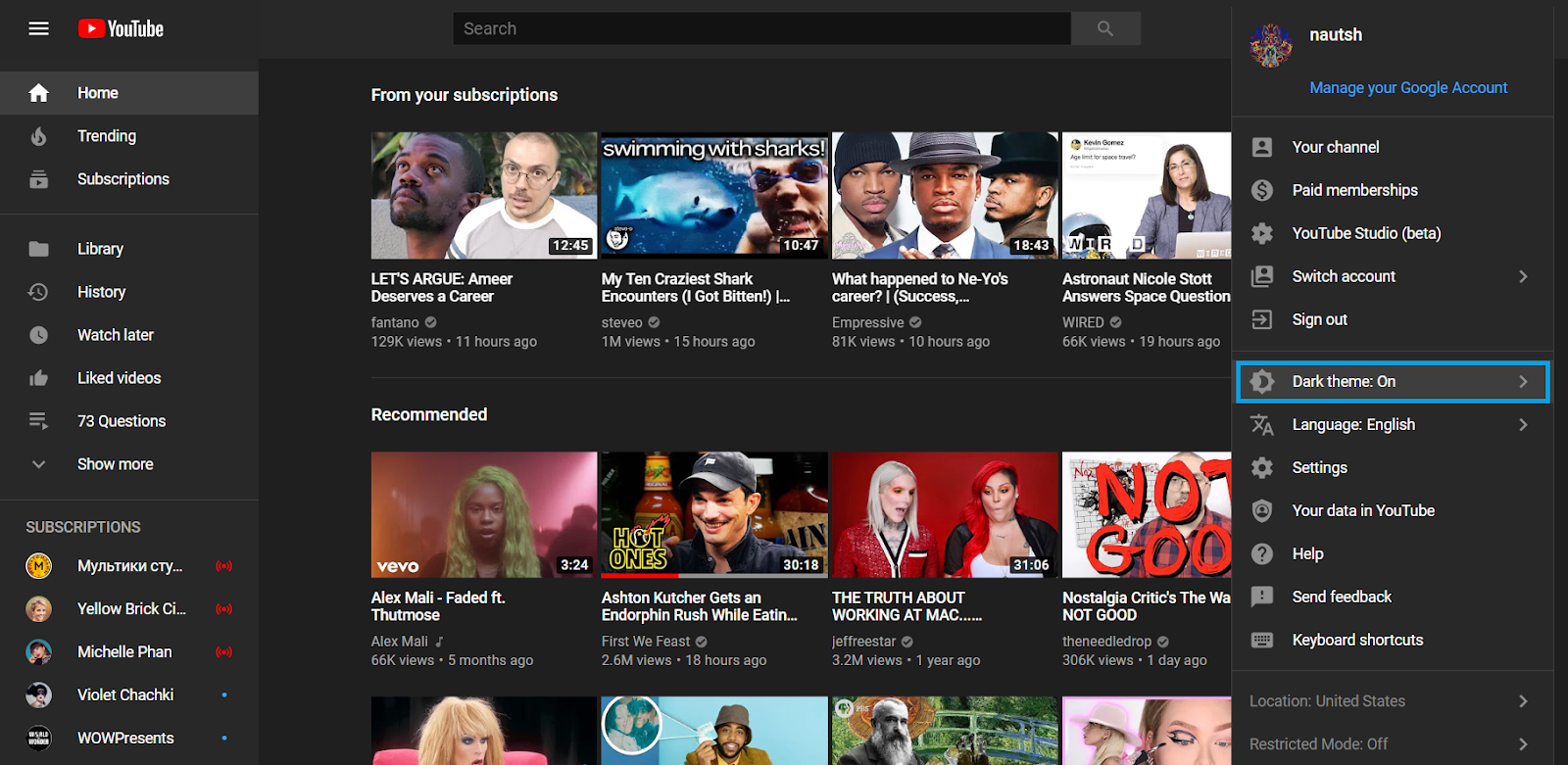Open Settings menu item
Screen dimensions: 1568x765
(1393, 467)
